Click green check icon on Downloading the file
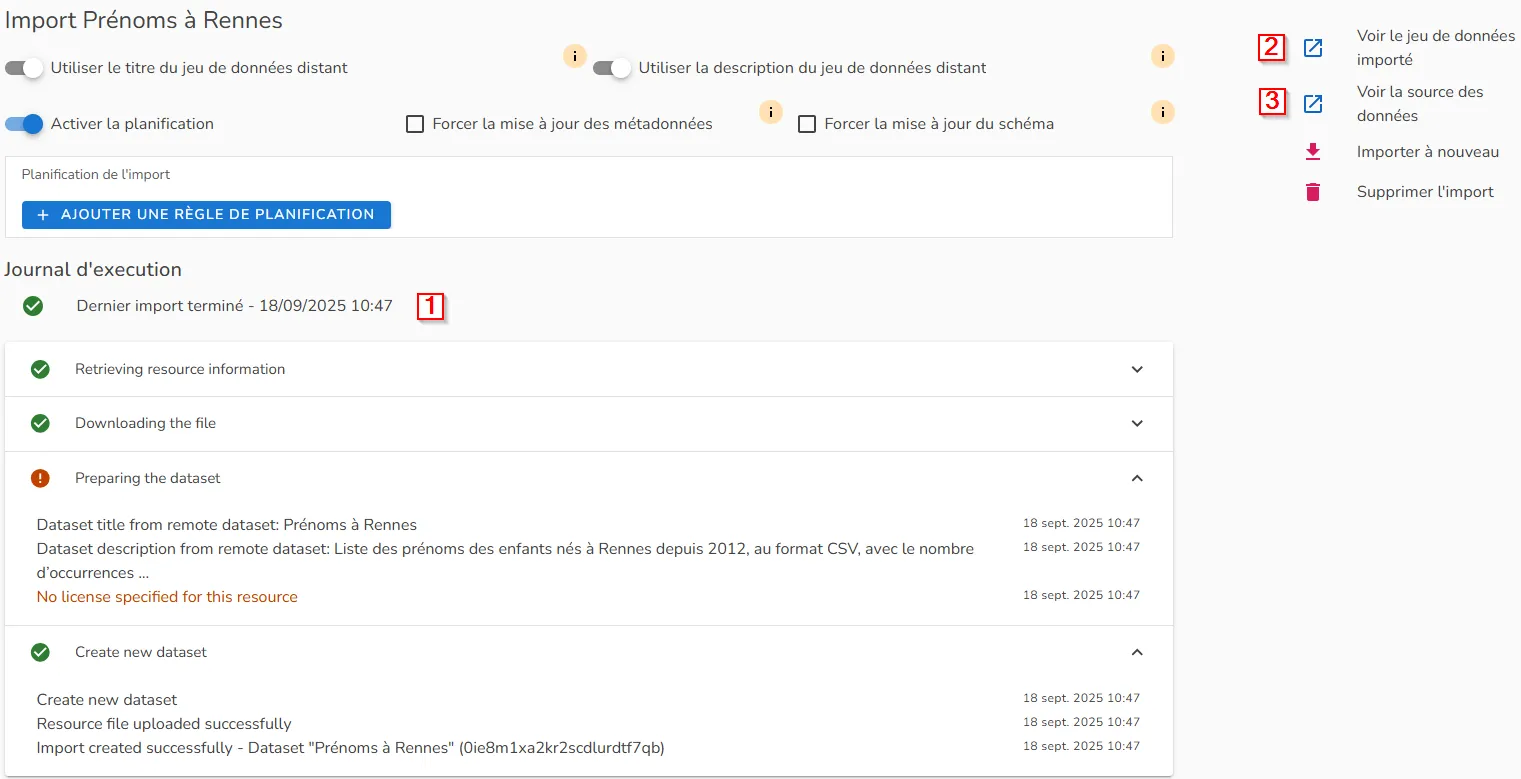Image resolution: width=1521 pixels, height=779 pixels. [40, 423]
